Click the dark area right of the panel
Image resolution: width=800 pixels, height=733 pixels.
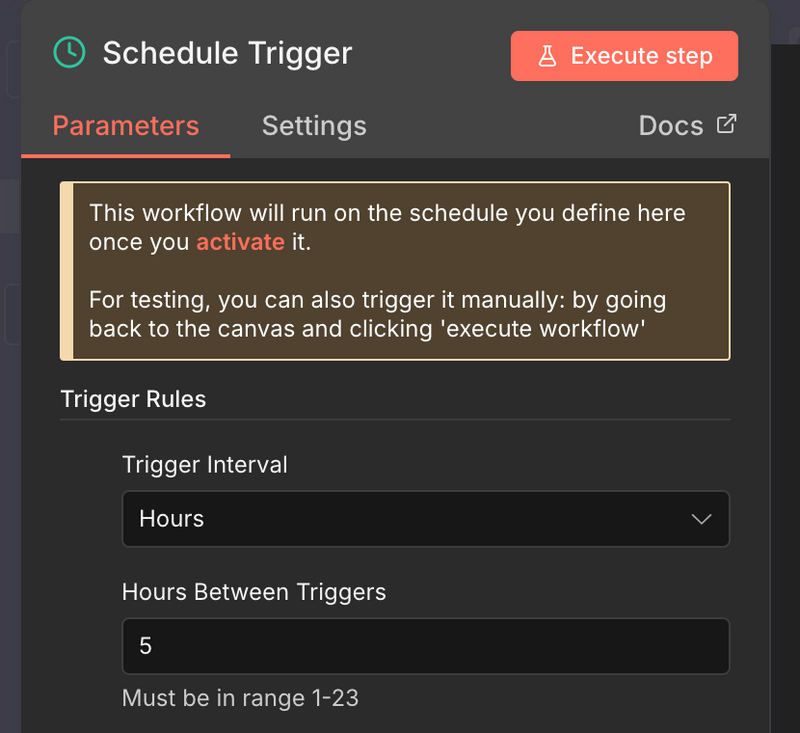point(785,400)
